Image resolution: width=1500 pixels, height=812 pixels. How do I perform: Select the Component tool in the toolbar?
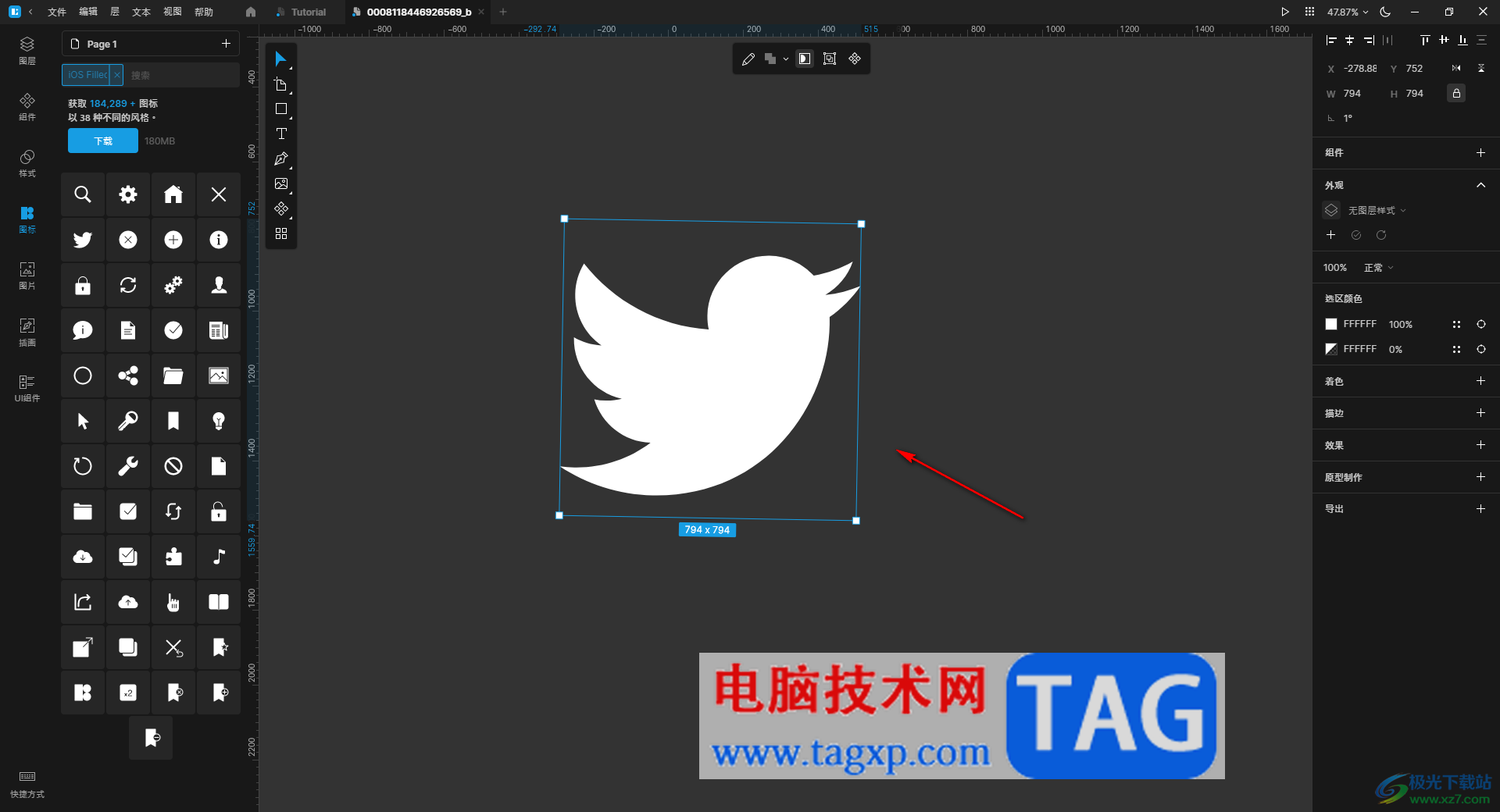280,209
